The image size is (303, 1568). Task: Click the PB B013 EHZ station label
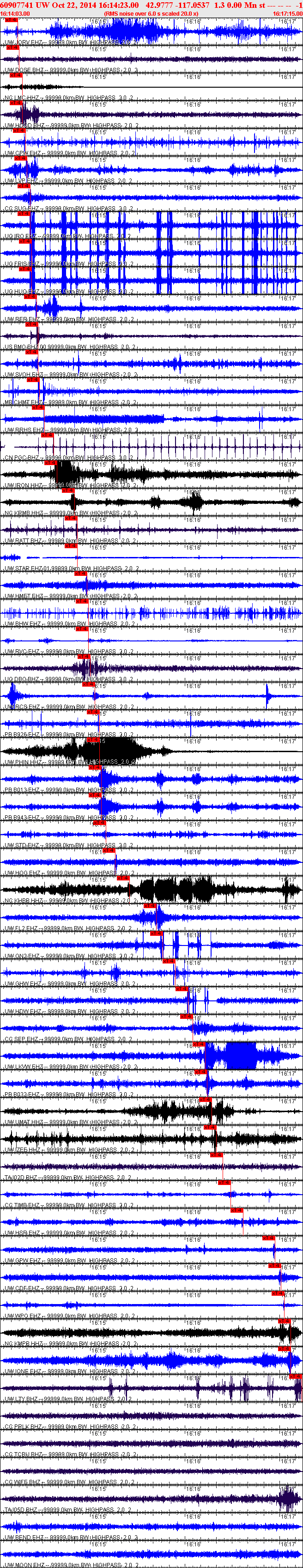tap(69, 790)
